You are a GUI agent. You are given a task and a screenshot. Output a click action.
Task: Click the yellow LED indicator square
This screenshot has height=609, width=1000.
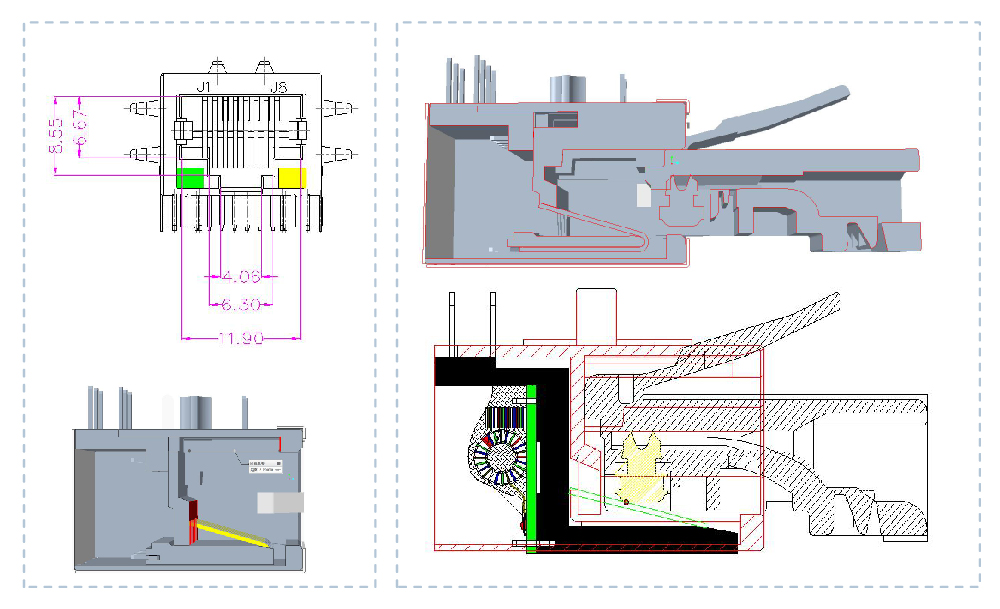tap(291, 178)
